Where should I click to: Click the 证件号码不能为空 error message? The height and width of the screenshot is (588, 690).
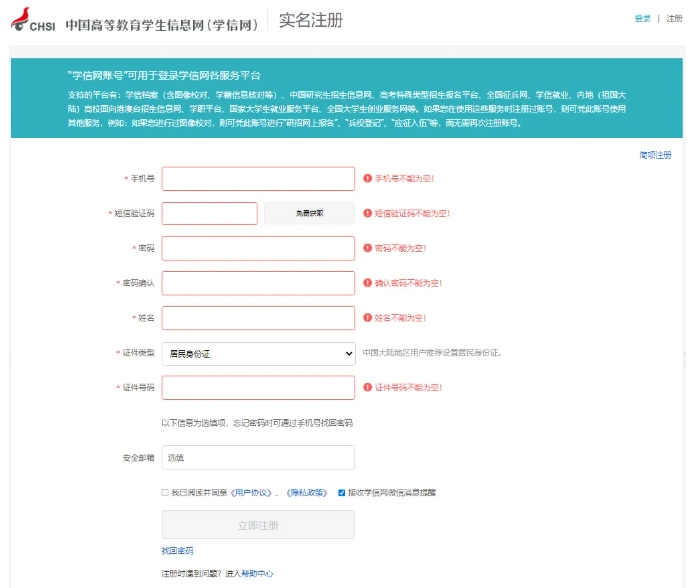(x=408, y=387)
